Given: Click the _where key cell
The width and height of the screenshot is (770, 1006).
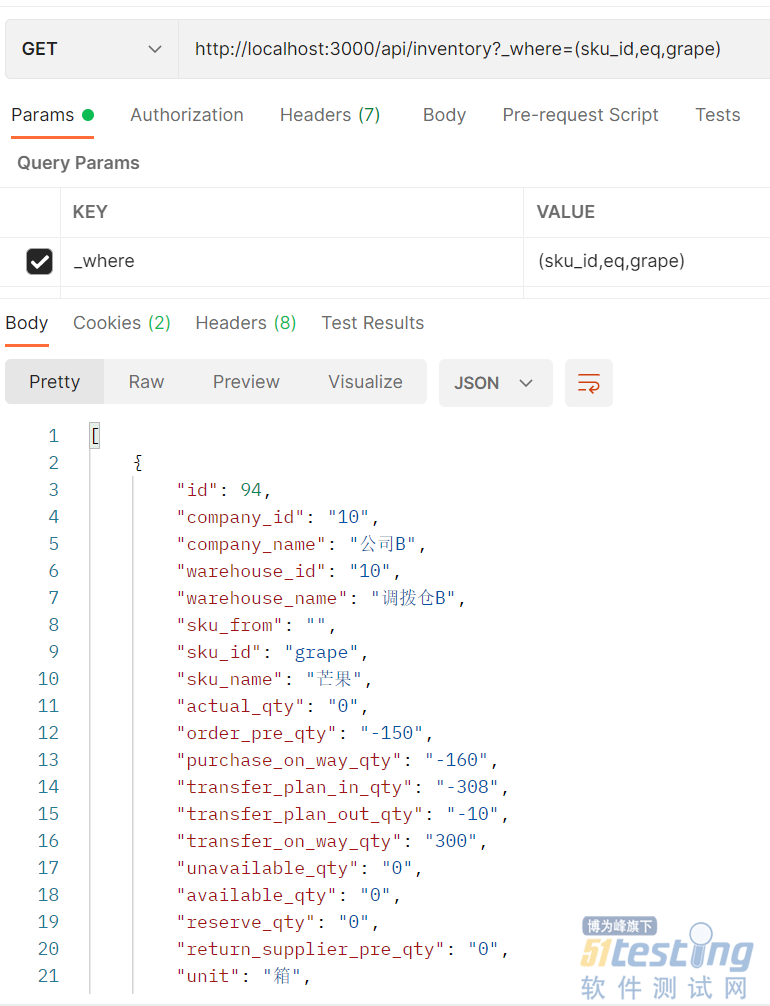Looking at the screenshot, I should pos(290,262).
